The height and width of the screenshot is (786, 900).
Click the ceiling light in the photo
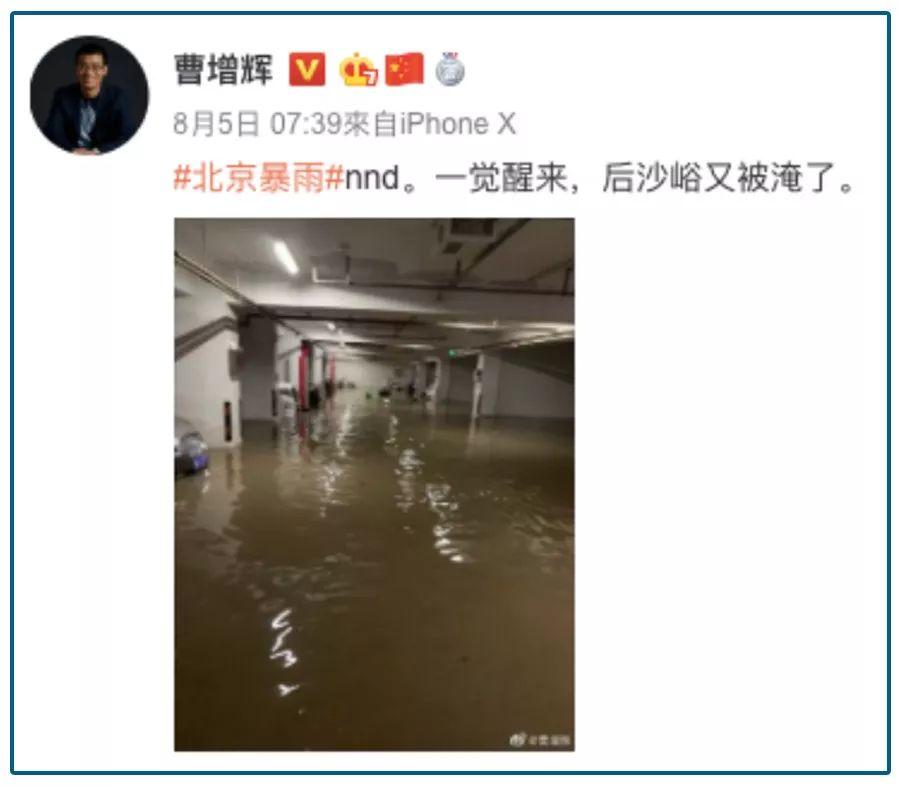[285, 257]
